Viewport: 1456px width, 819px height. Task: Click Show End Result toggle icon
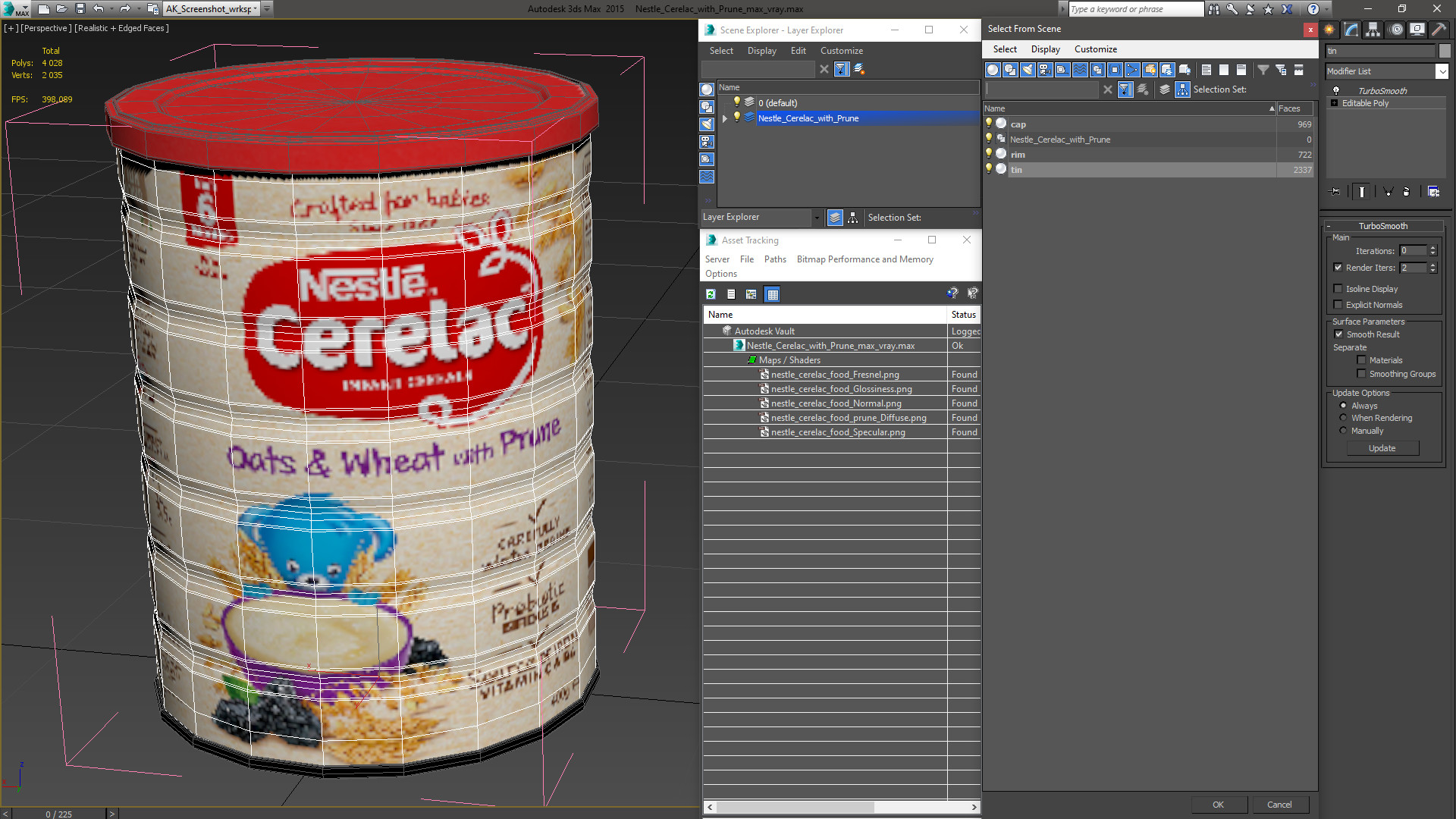(x=1362, y=192)
